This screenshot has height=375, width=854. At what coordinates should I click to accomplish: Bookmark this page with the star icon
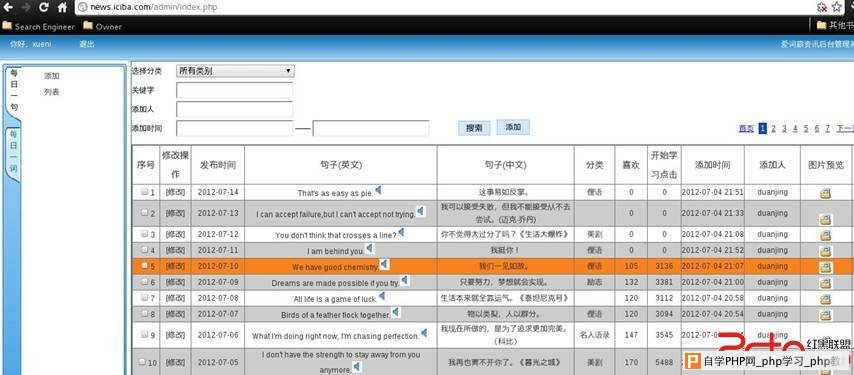[837, 7]
